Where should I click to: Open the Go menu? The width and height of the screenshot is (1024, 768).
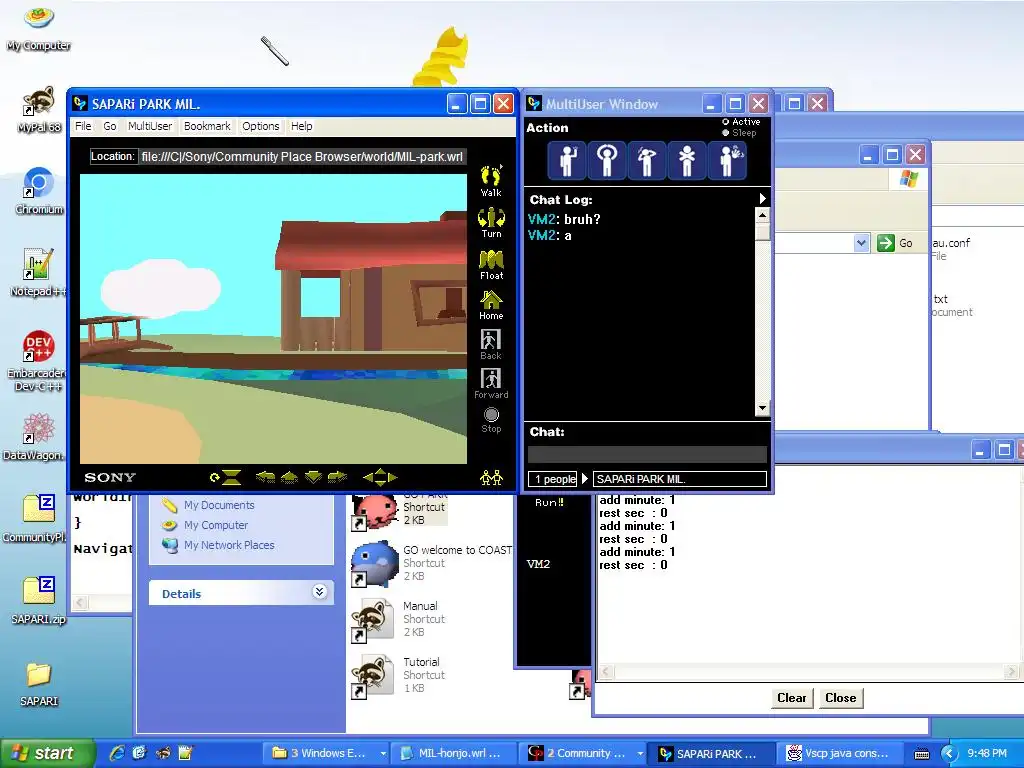pos(110,126)
